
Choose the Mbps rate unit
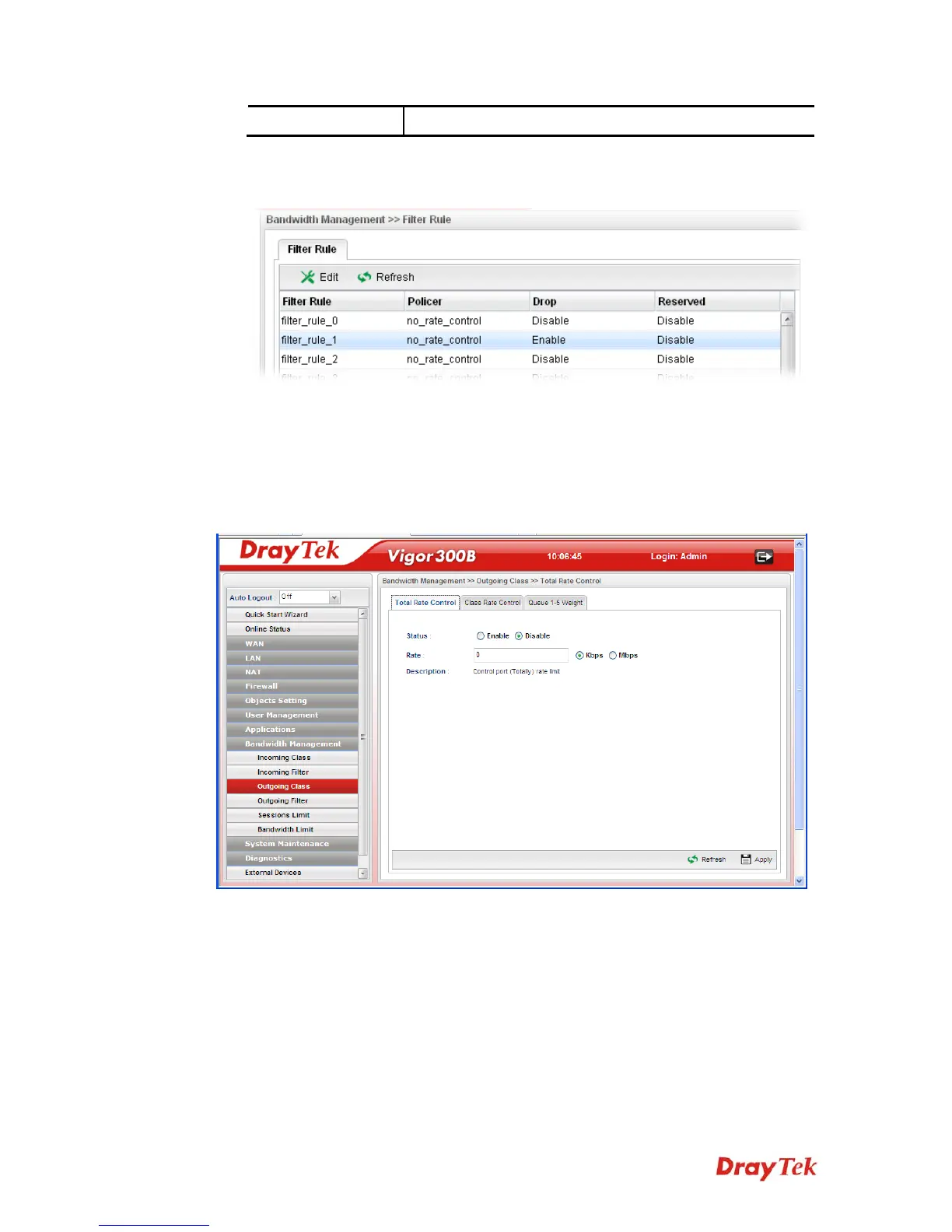pos(613,656)
